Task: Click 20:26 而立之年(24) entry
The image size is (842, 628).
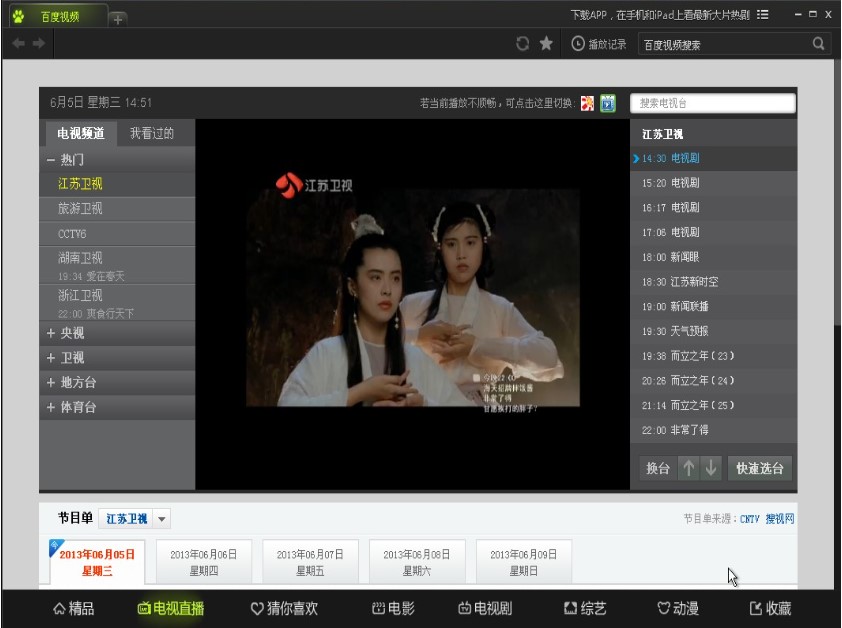Action: click(713, 381)
